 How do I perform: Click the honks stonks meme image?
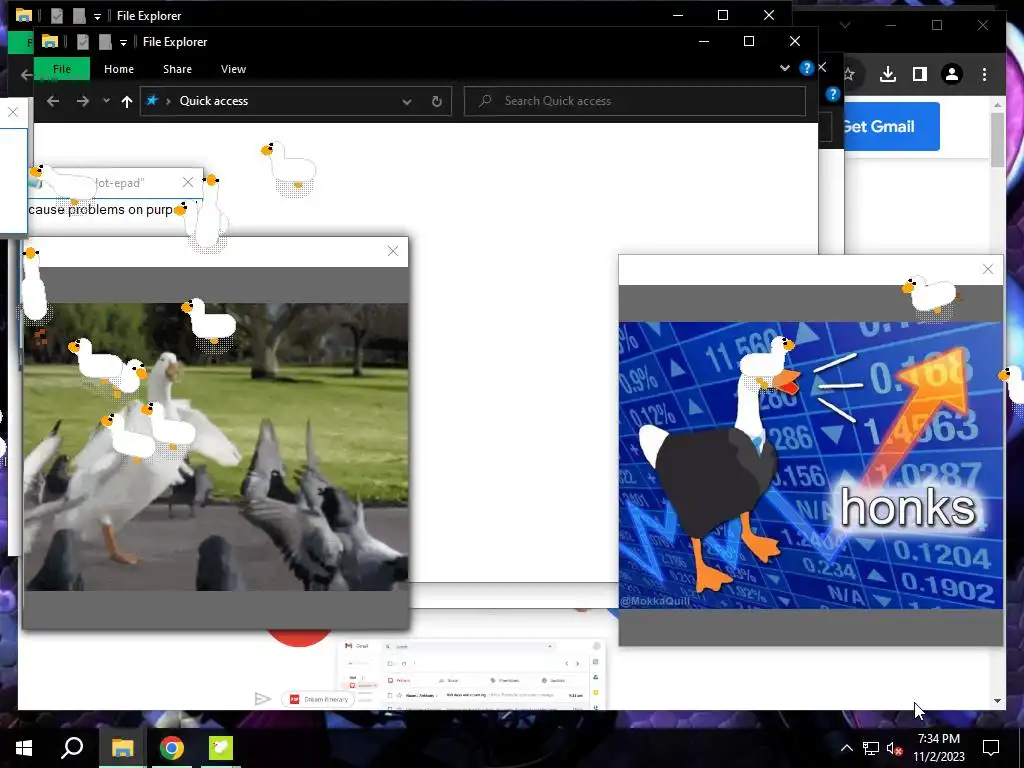pos(810,465)
